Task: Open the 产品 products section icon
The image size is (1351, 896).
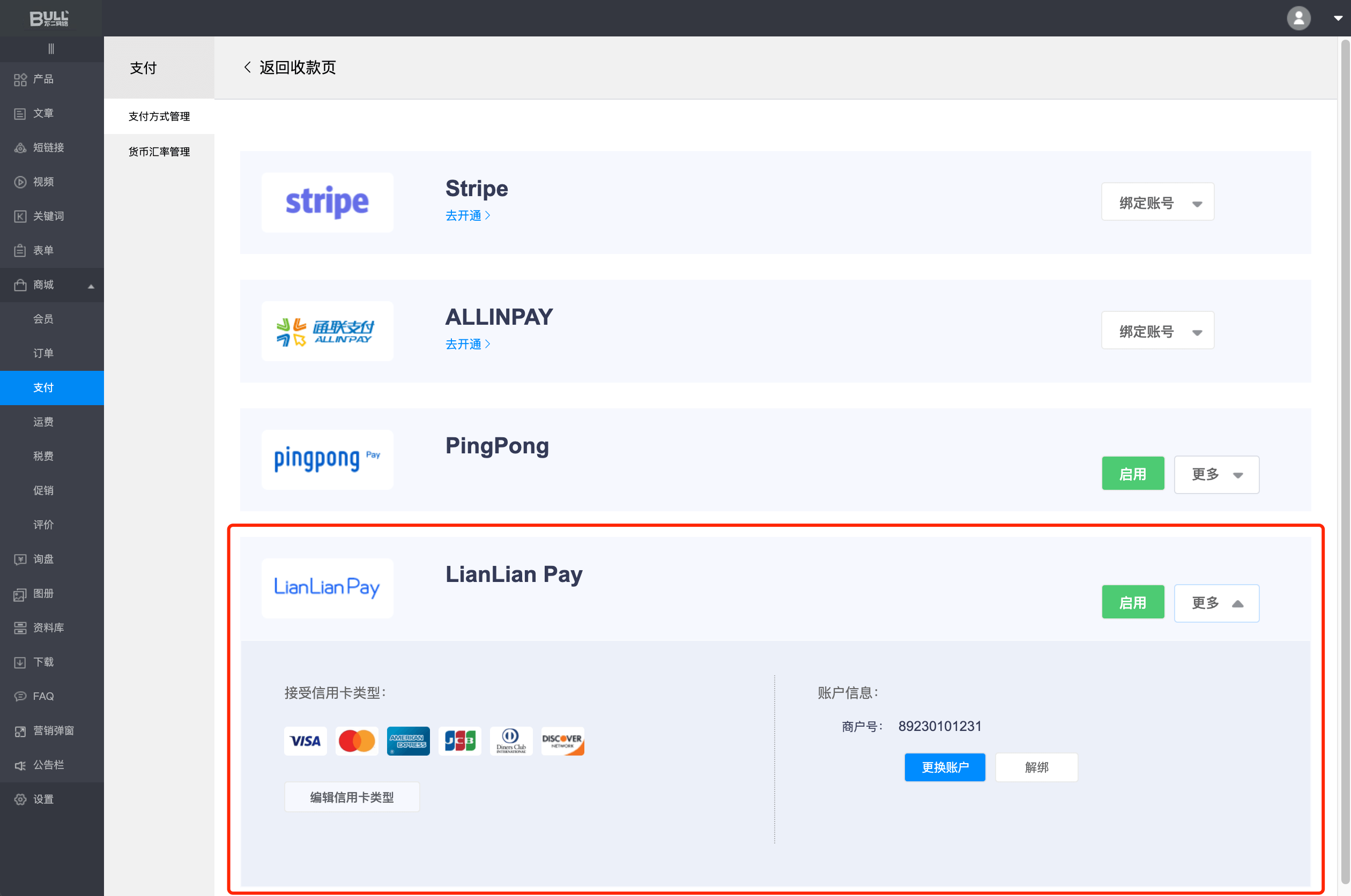Action: [x=20, y=79]
